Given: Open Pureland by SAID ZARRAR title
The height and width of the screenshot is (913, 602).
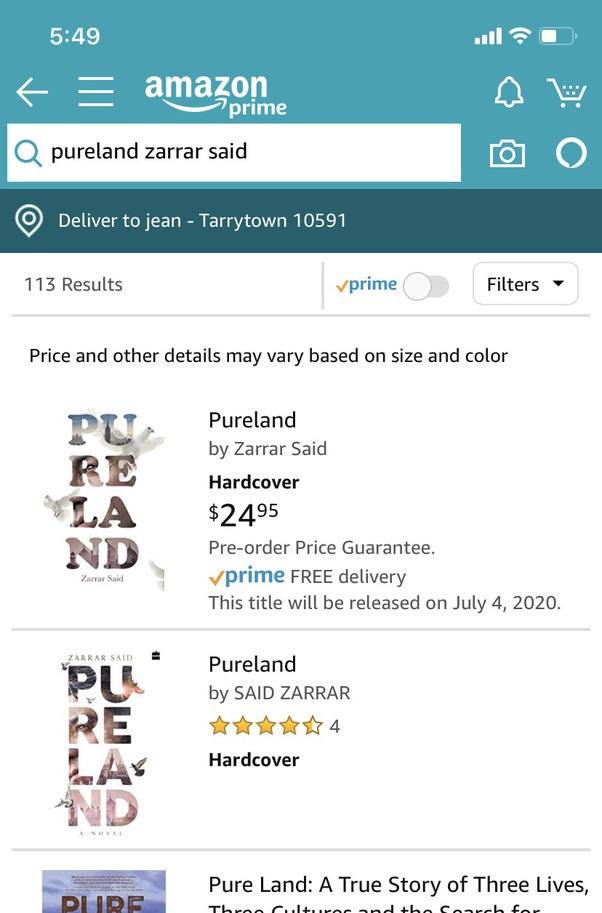Looking at the screenshot, I should pos(252,664).
